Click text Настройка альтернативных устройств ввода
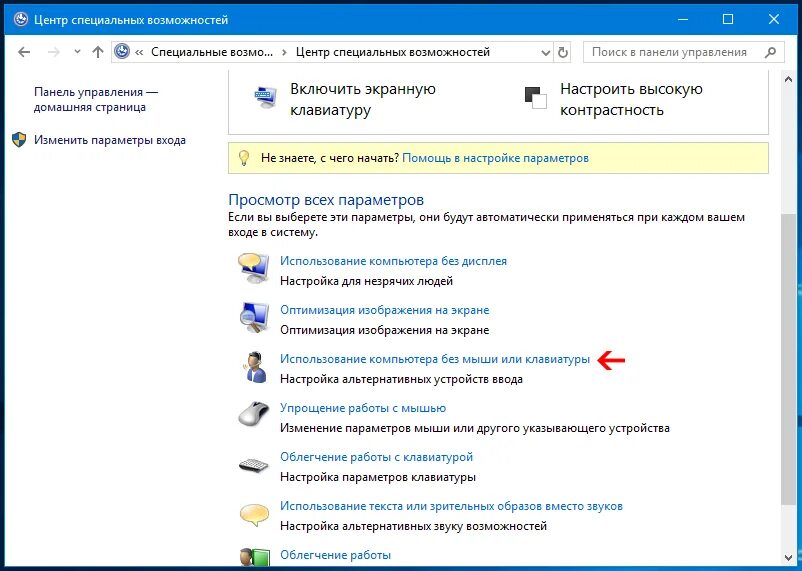Image resolution: width=802 pixels, height=571 pixels. [x=401, y=379]
